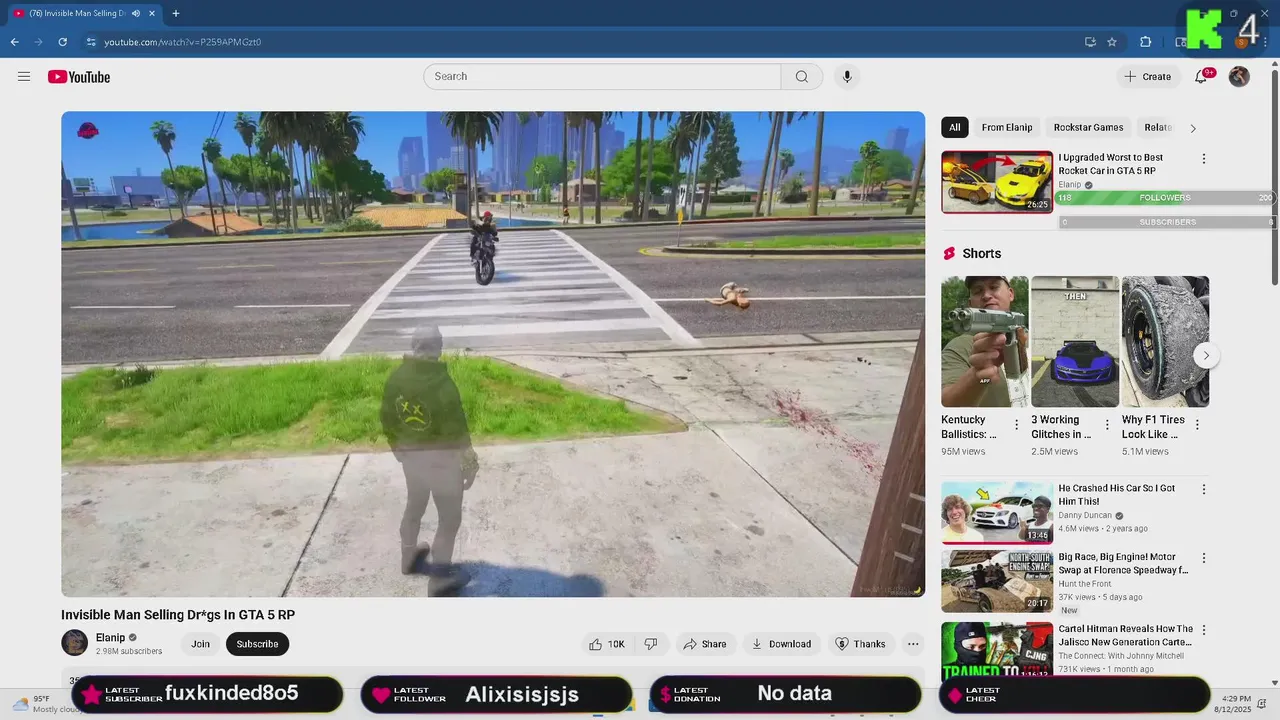Open options for Big Race, Big Engine video

pos(1204,558)
